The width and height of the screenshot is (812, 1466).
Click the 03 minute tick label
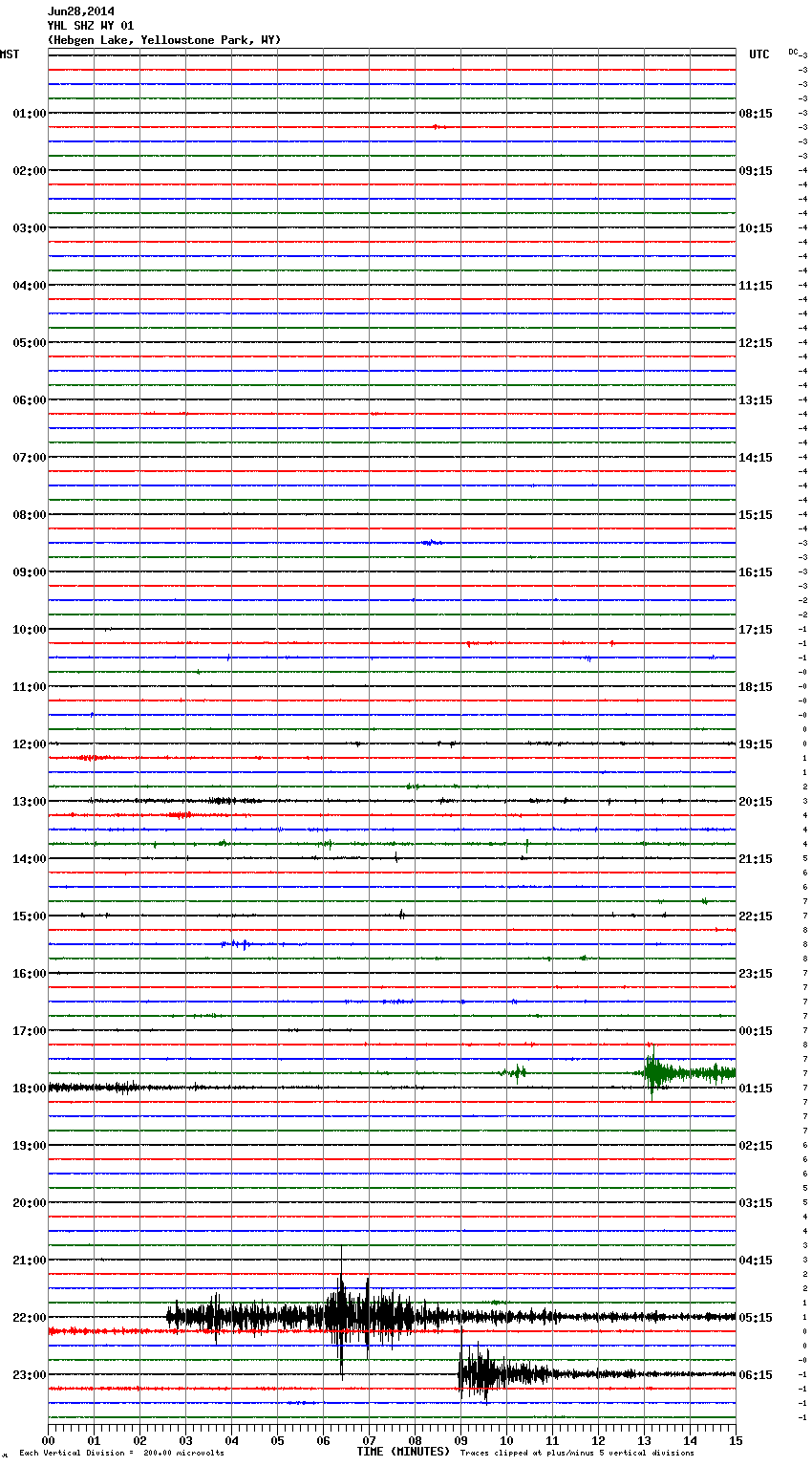[185, 1439]
